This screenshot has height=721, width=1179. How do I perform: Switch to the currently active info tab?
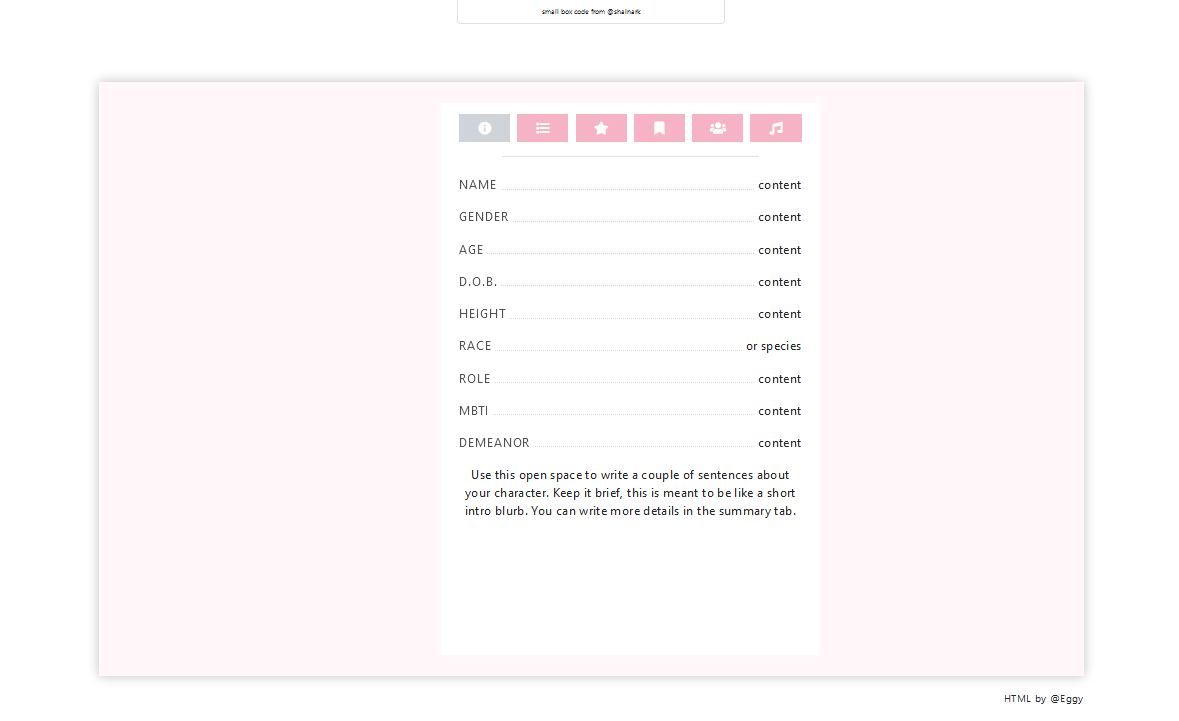(484, 127)
